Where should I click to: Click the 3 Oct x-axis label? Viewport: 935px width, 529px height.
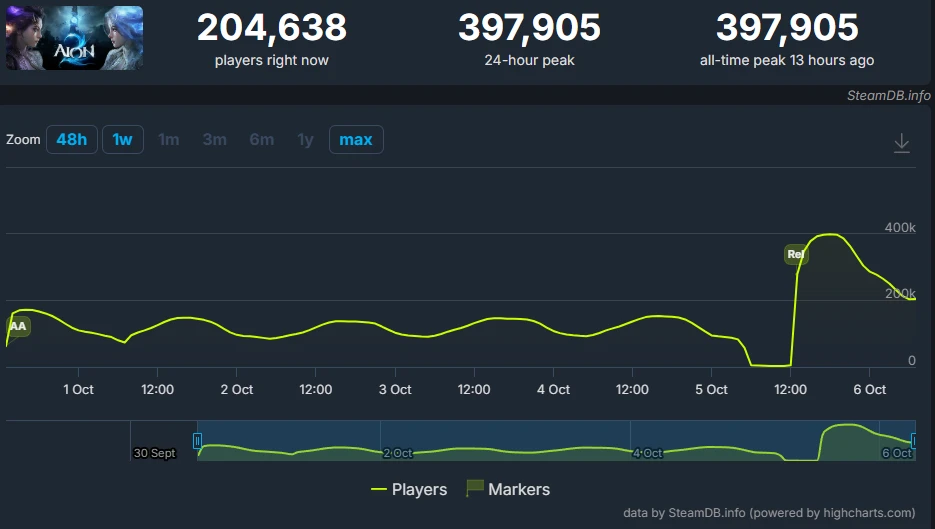(395, 389)
